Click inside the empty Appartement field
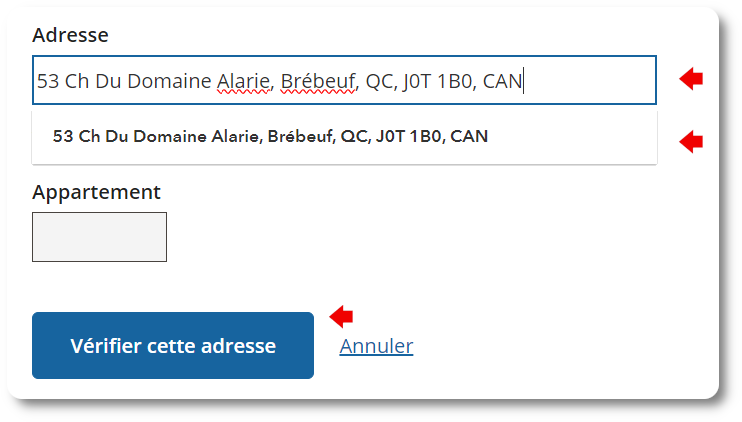 coord(99,237)
